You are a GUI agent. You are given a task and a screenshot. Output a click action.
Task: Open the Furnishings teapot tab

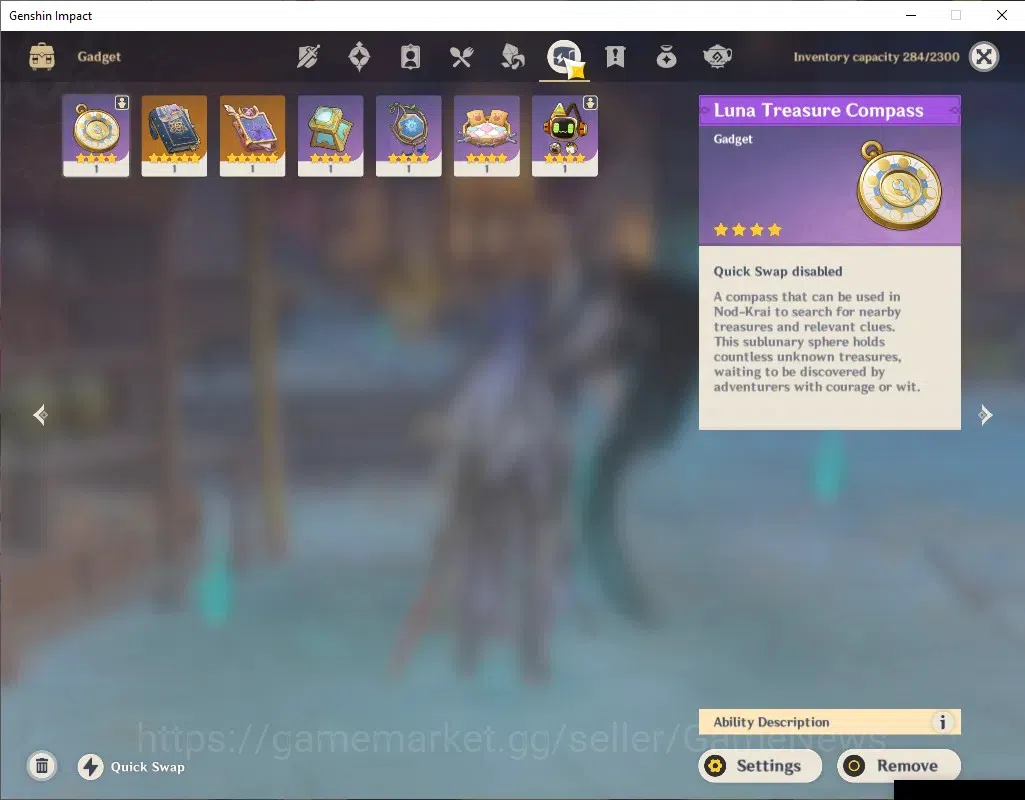pos(717,57)
